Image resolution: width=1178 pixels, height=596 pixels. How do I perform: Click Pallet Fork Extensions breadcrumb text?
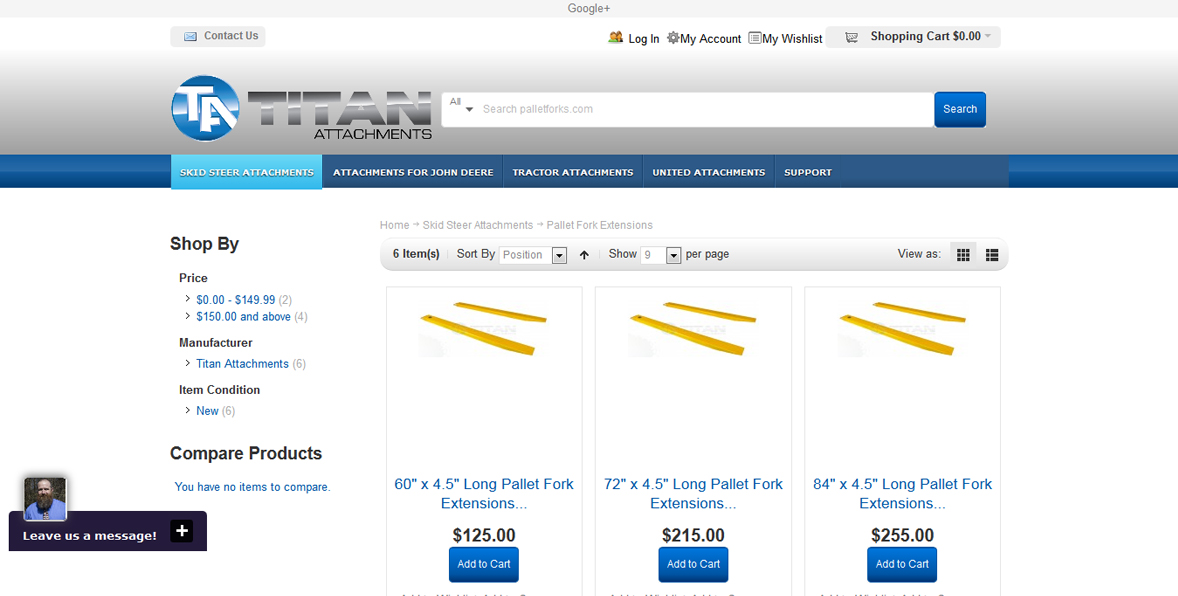[x=600, y=225]
